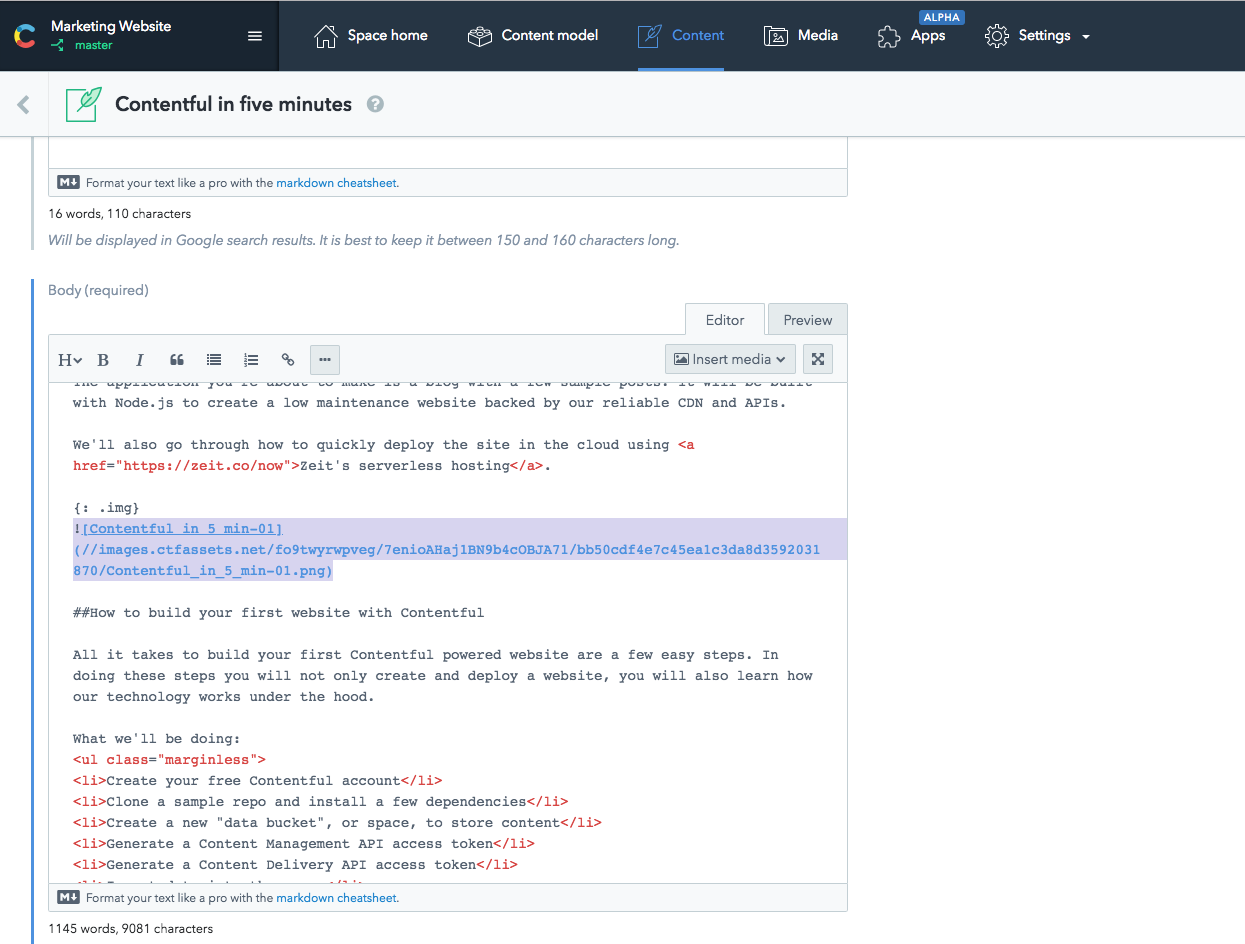Collapse additional toolbar options ellipsis
Screen dimensions: 1245x944
pyautogui.click(x=325, y=360)
